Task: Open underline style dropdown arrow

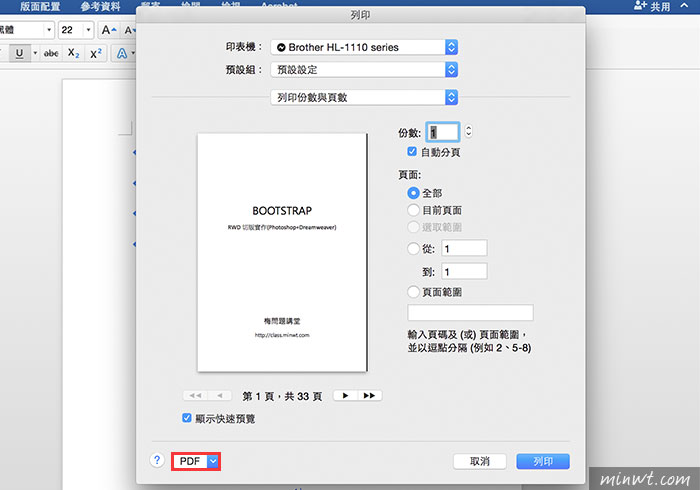Action: click(x=35, y=53)
